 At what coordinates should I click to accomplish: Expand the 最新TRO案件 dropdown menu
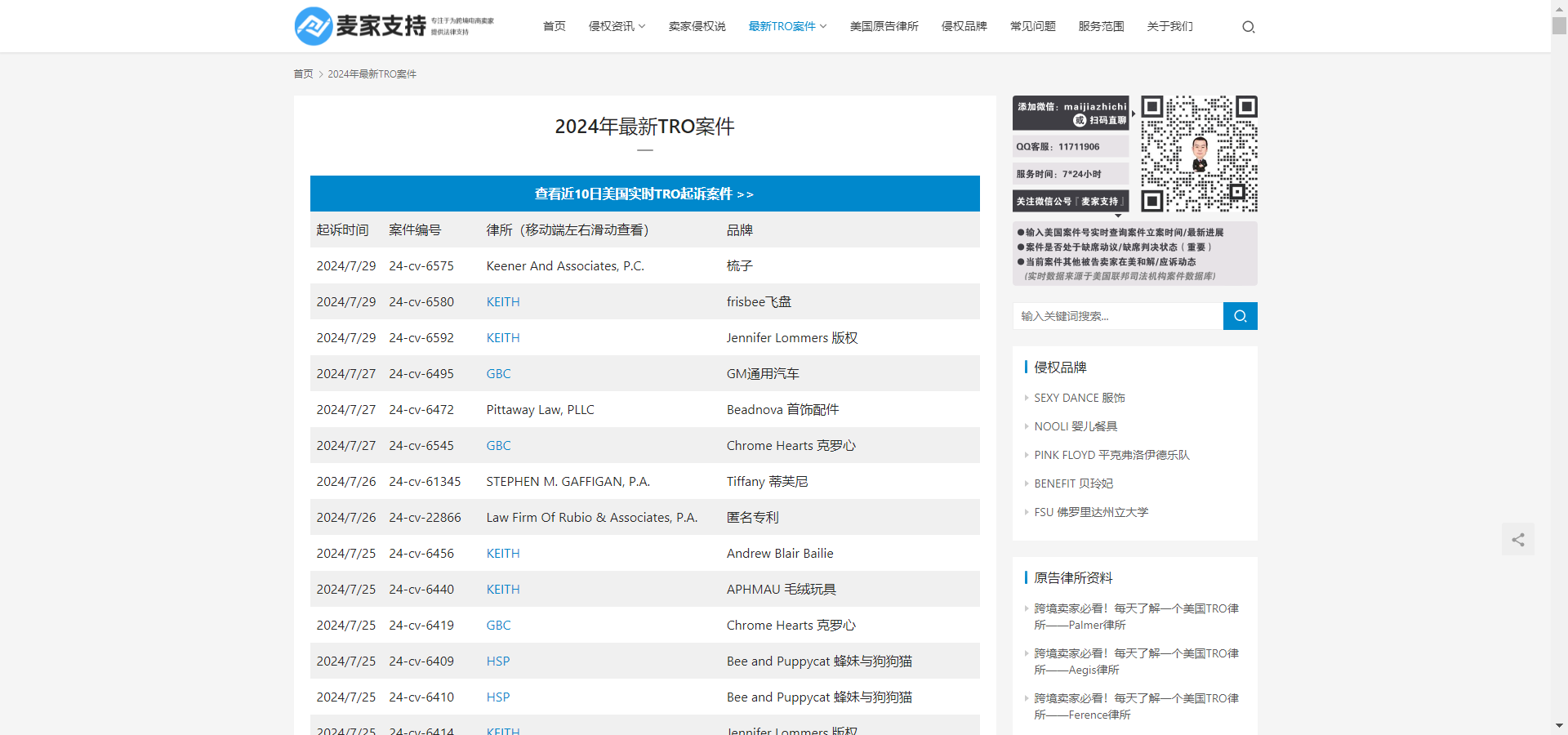[x=787, y=26]
